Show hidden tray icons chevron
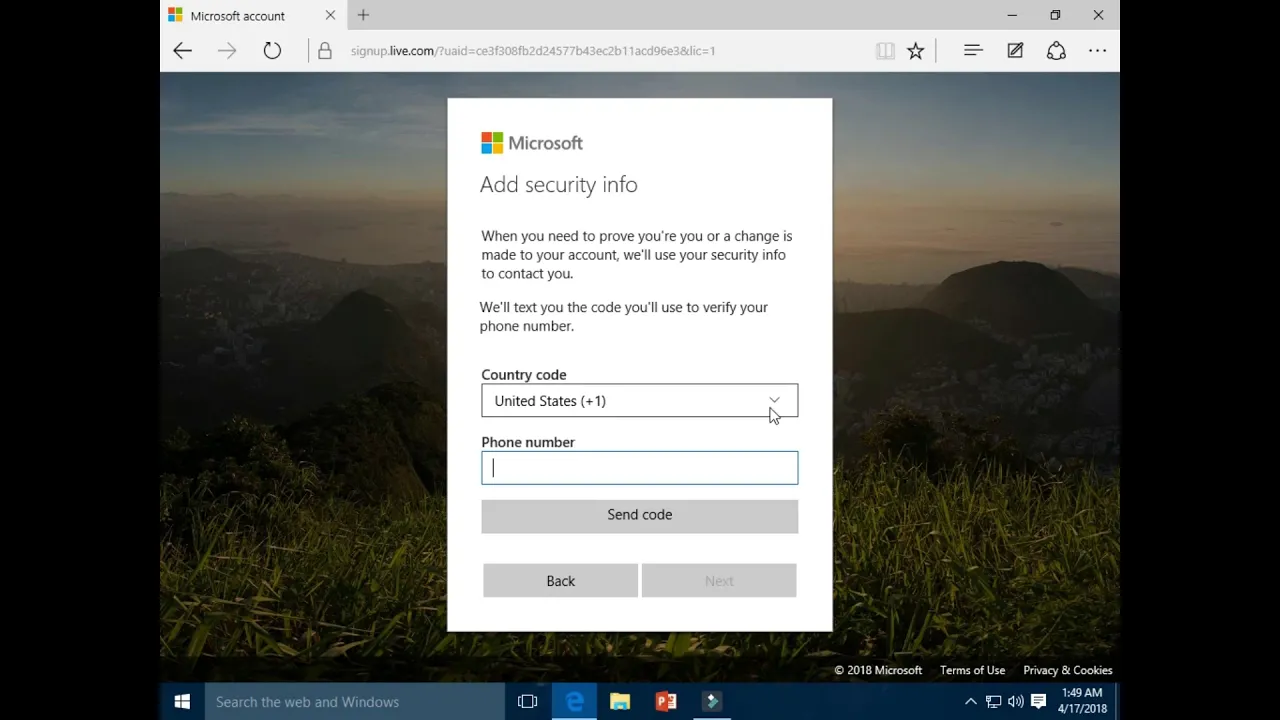 (970, 702)
